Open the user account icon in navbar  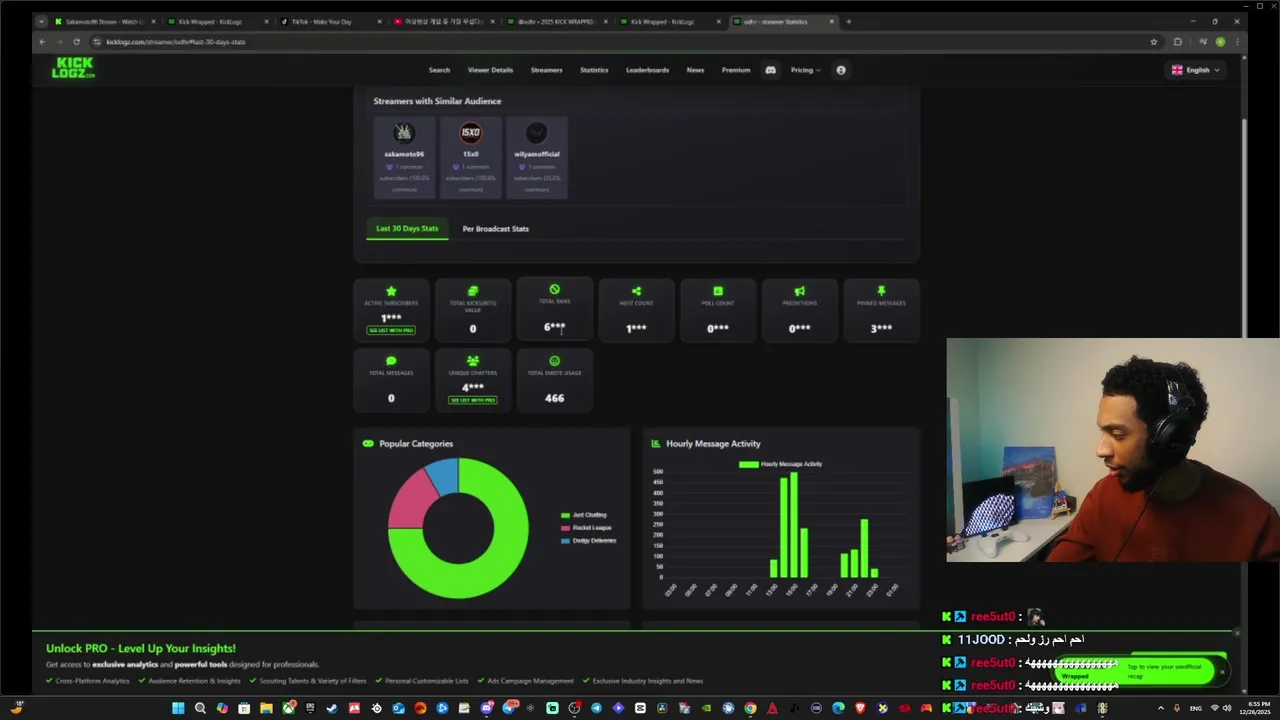point(841,70)
